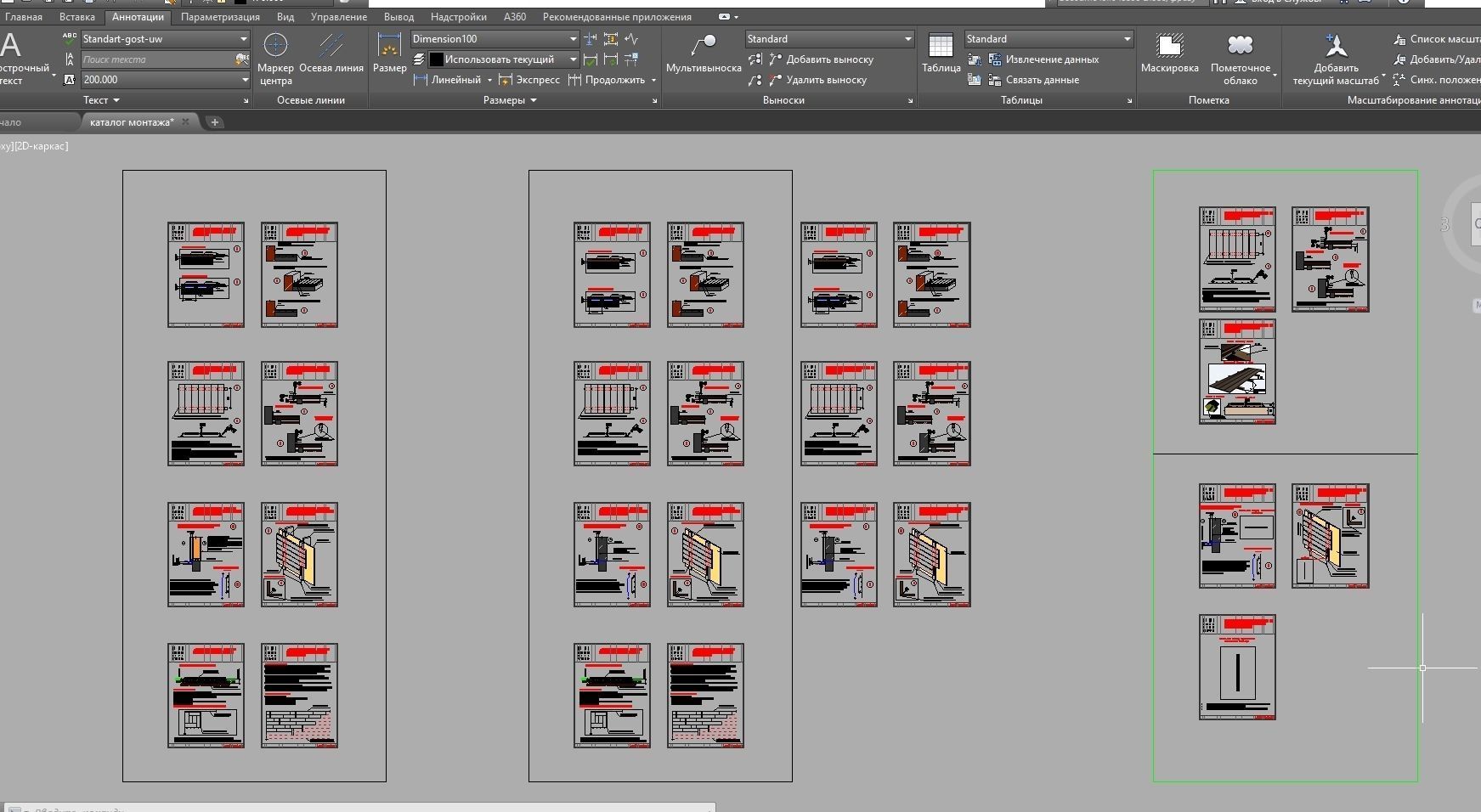Click the Scale List (Список масштабов) icon

tap(1399, 39)
